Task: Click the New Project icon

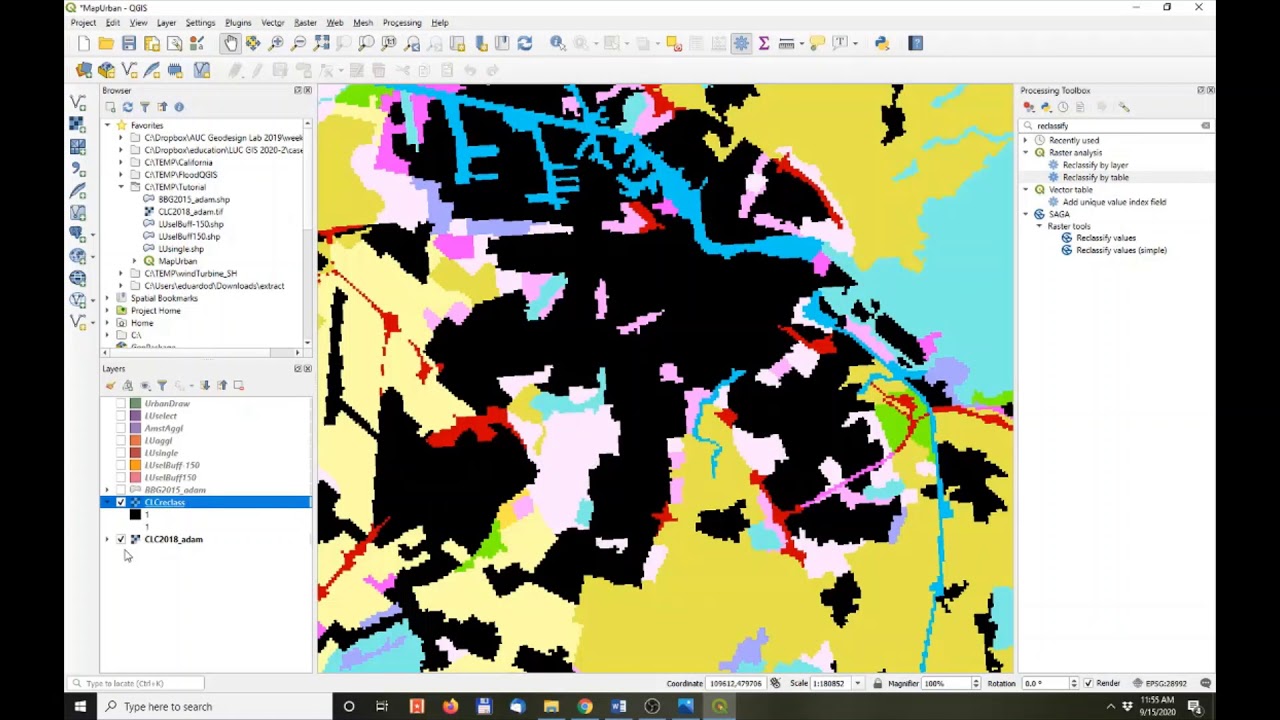Action: (x=84, y=43)
